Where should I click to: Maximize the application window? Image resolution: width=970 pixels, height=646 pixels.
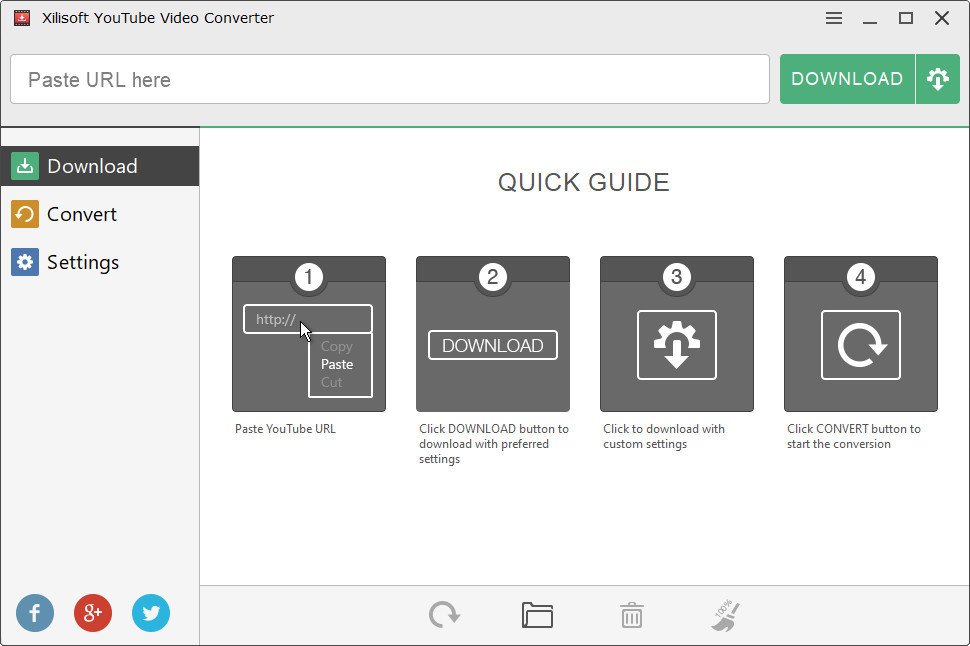point(906,18)
